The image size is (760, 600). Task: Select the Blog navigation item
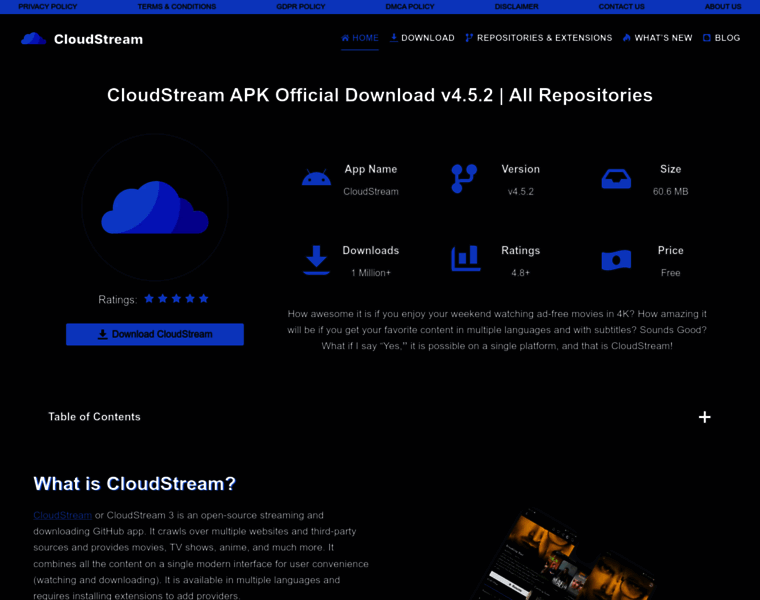(x=721, y=38)
